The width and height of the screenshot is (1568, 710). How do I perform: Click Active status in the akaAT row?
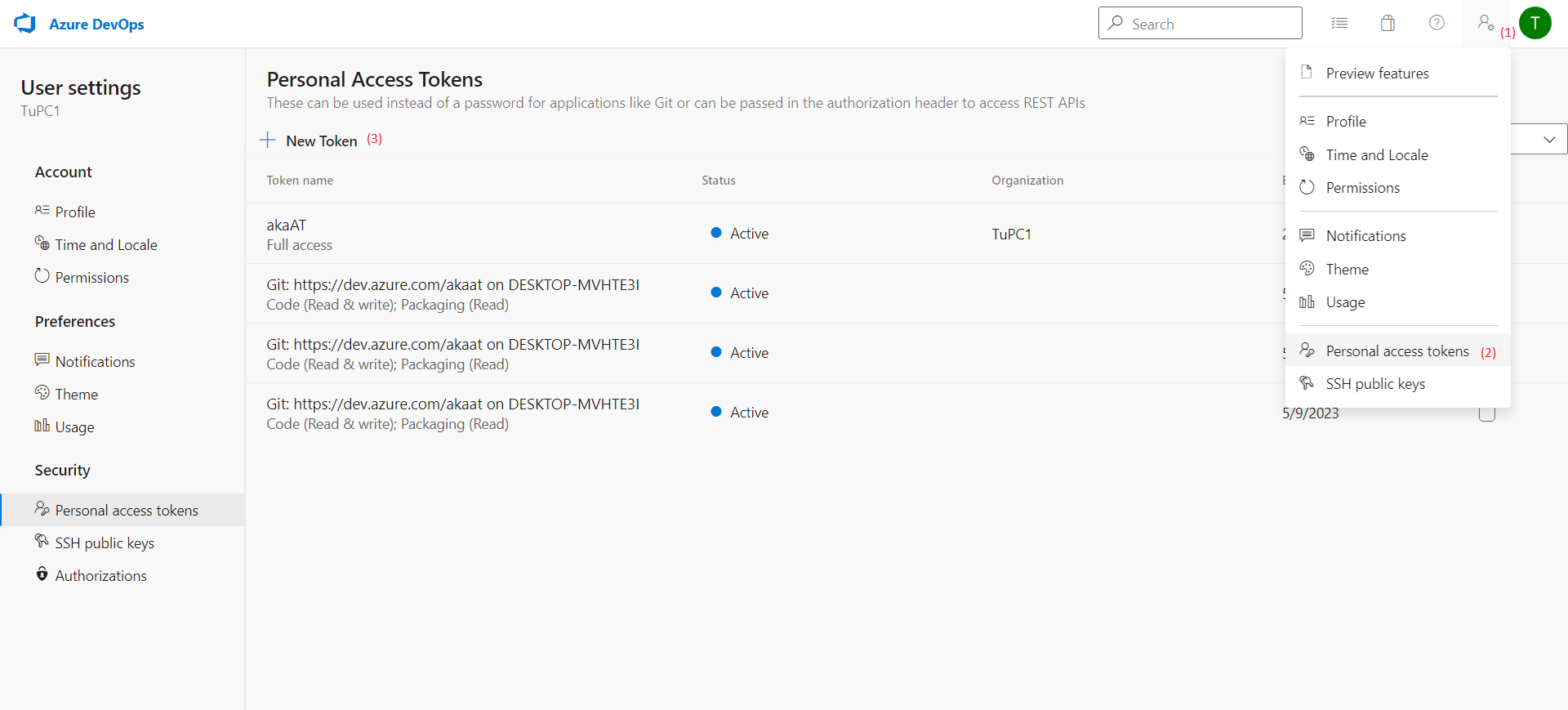tap(740, 234)
